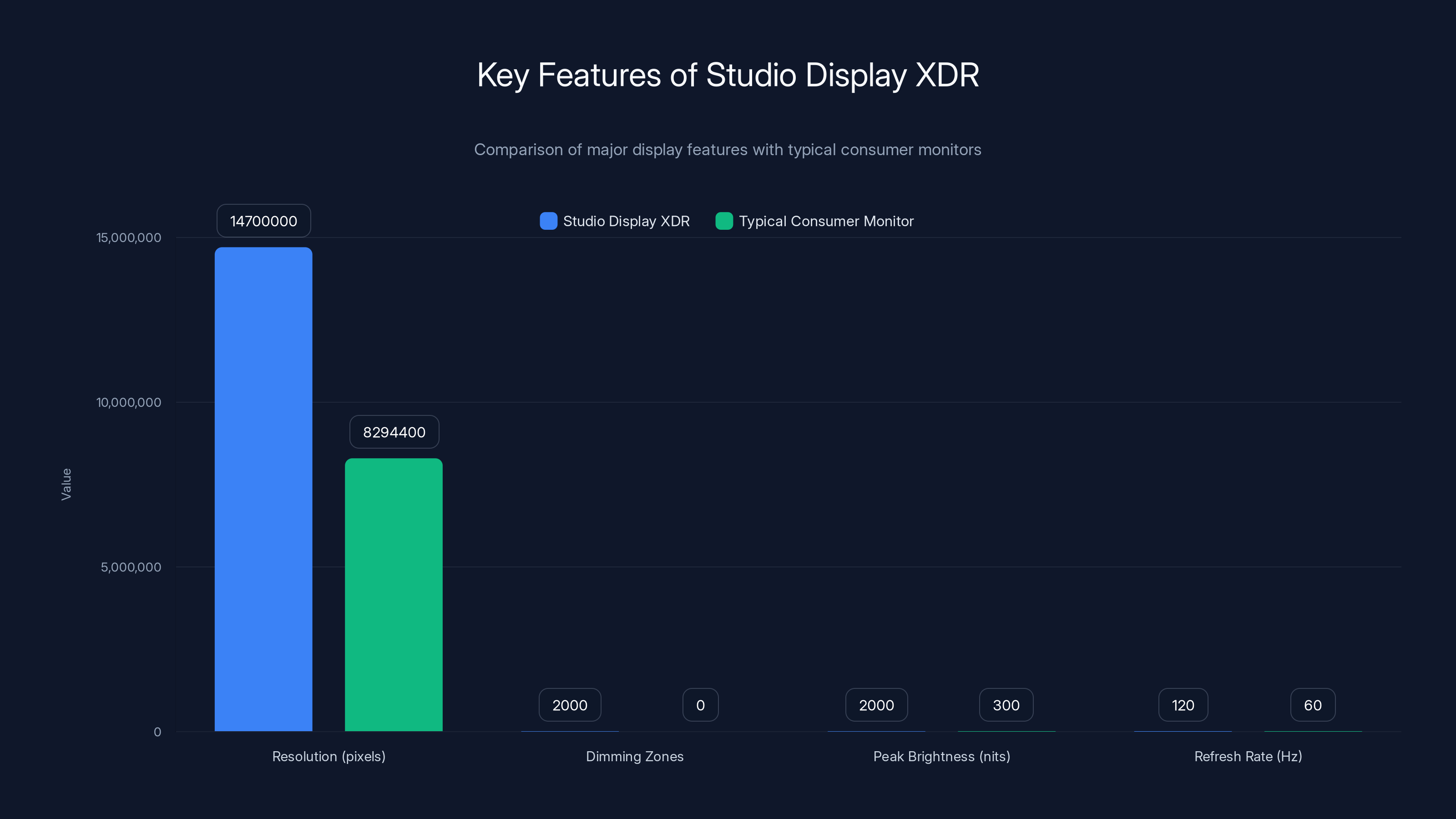Select the 14700000 value label

(x=263, y=221)
